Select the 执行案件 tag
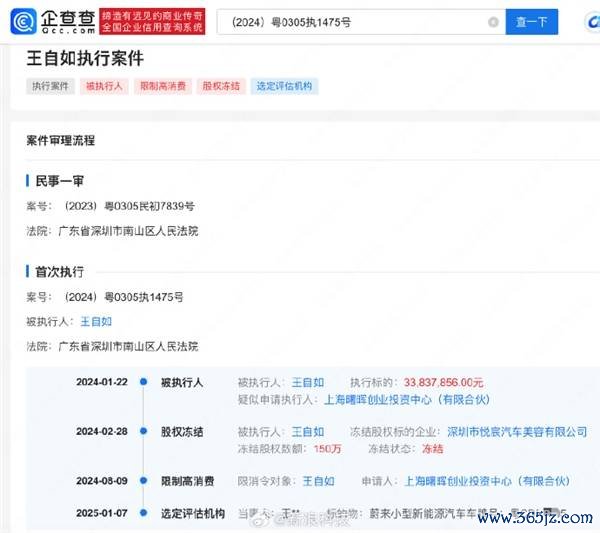This screenshot has height=533, width=600. 50,86
